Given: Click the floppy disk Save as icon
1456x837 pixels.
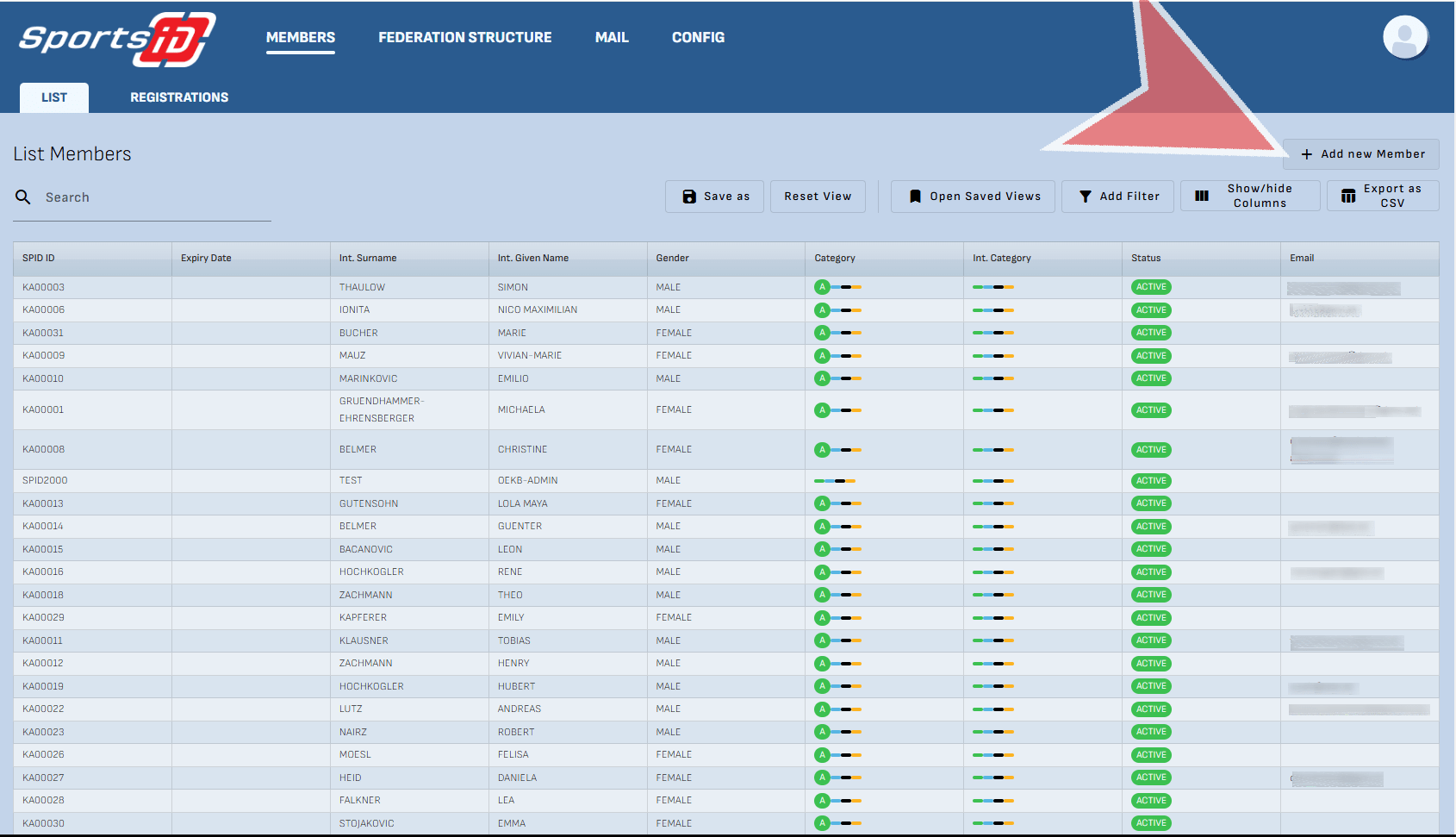Looking at the screenshot, I should pyautogui.click(x=688, y=197).
